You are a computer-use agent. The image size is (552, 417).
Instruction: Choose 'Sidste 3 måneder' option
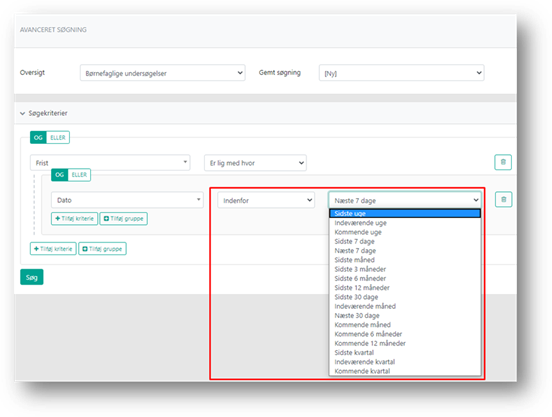[405, 269]
